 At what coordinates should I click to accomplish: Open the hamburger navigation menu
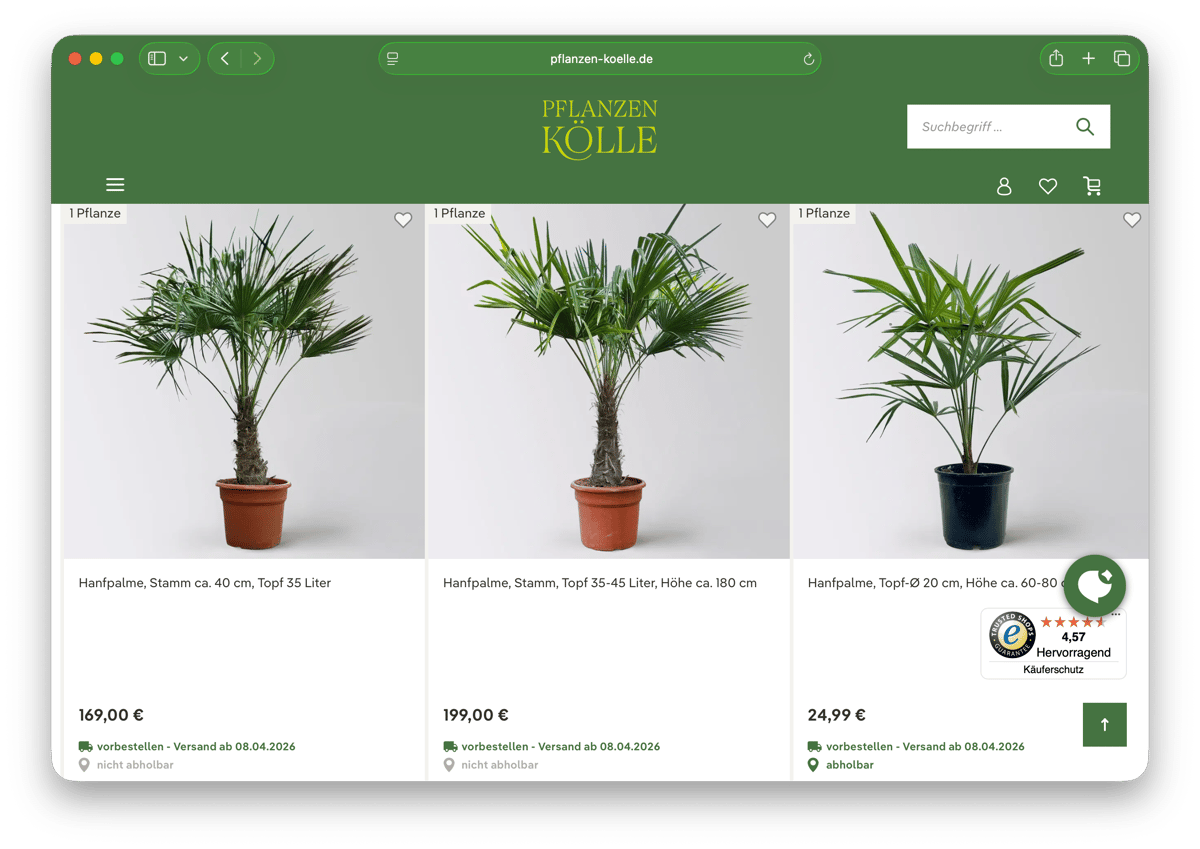coord(115,185)
